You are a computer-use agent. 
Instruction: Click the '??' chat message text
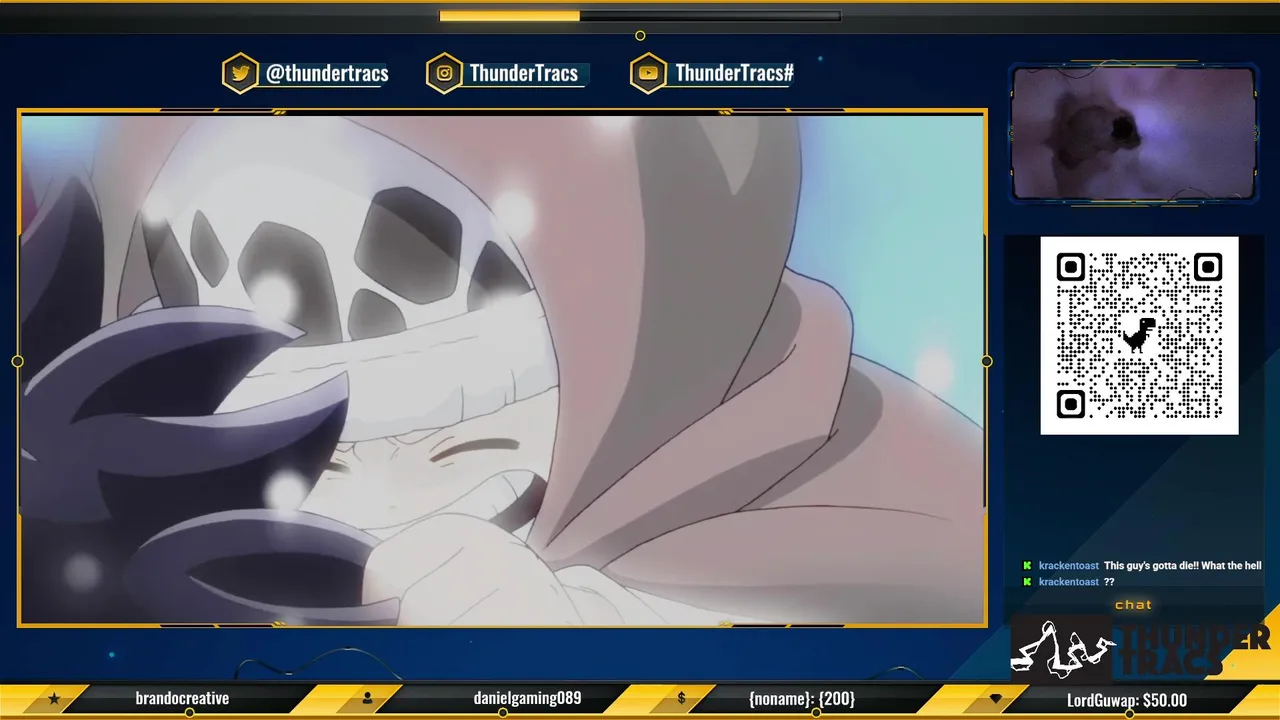click(x=1109, y=582)
